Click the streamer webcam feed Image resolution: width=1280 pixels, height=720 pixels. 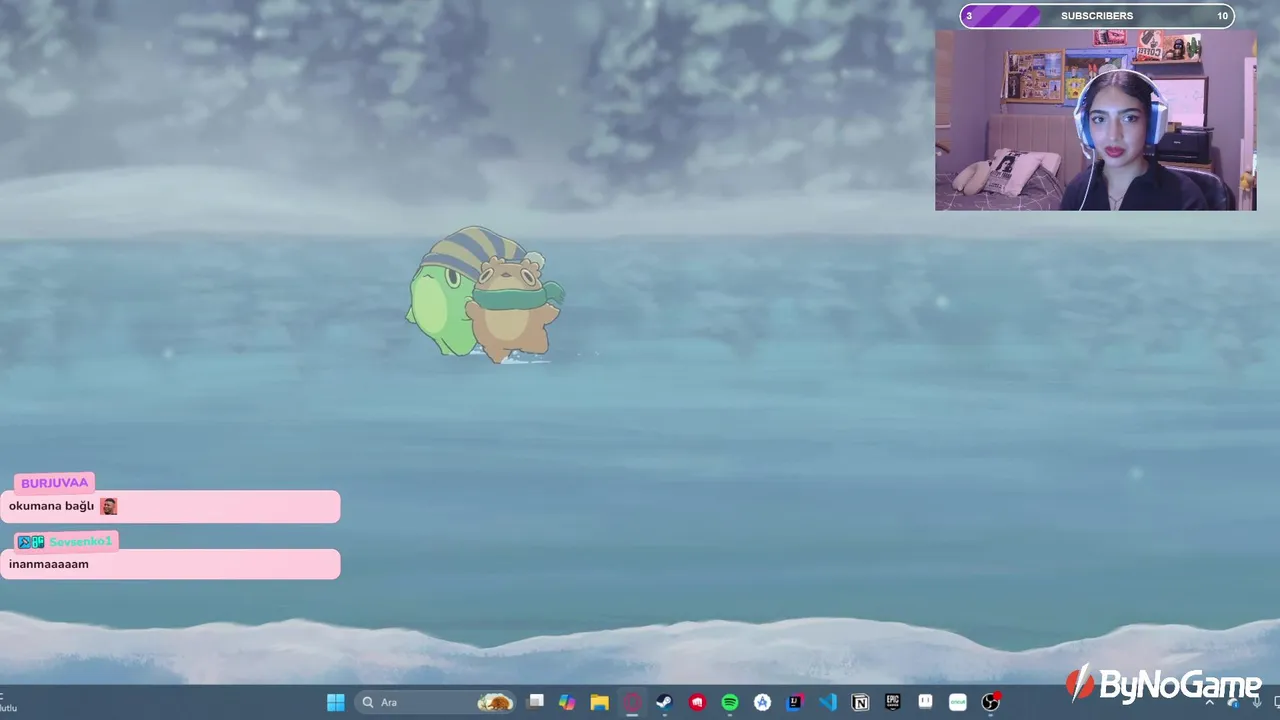pyautogui.click(x=1095, y=120)
